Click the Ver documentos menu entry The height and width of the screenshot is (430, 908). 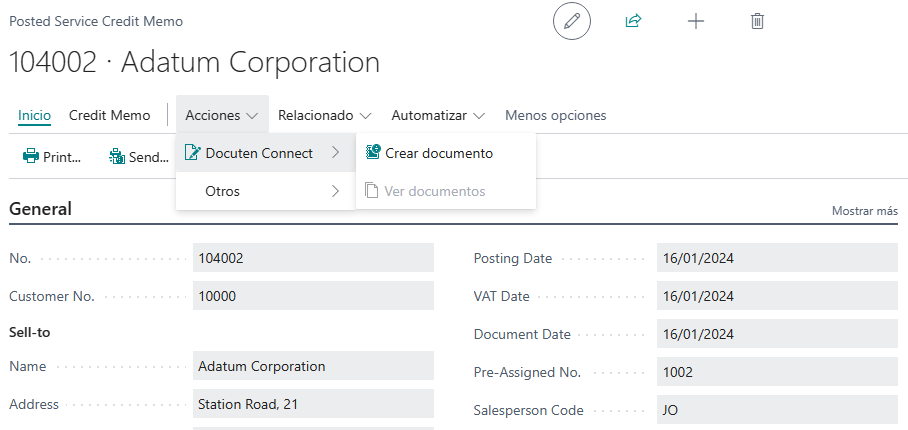pos(434,191)
